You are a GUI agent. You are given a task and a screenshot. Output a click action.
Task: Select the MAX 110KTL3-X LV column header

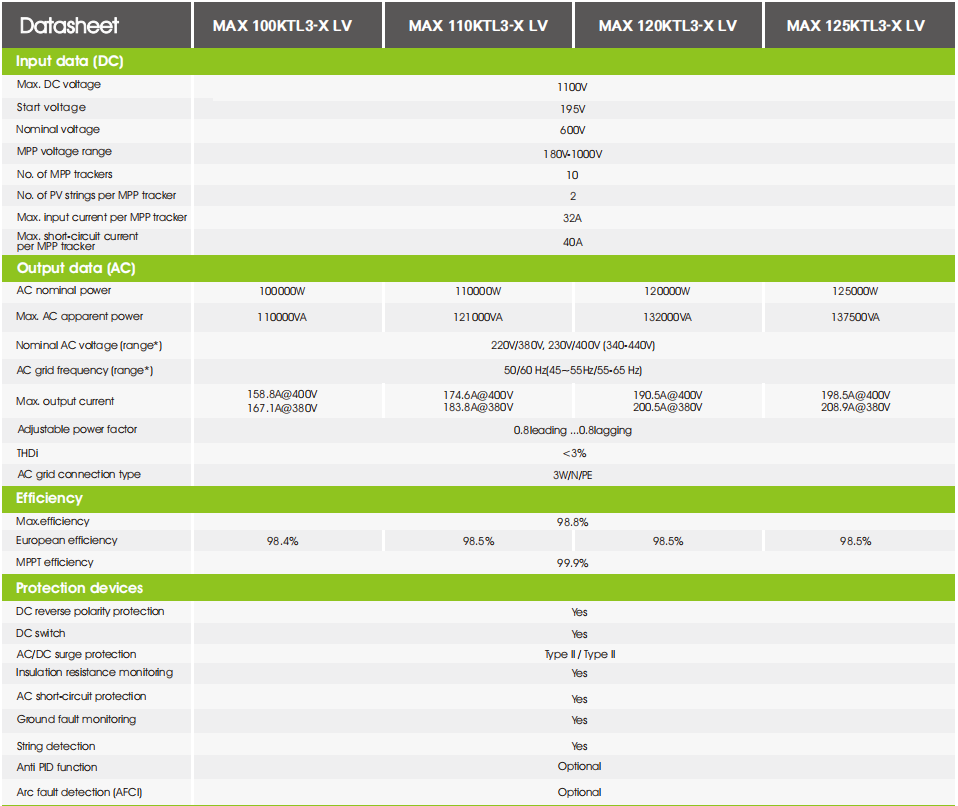pyautogui.click(x=478, y=26)
